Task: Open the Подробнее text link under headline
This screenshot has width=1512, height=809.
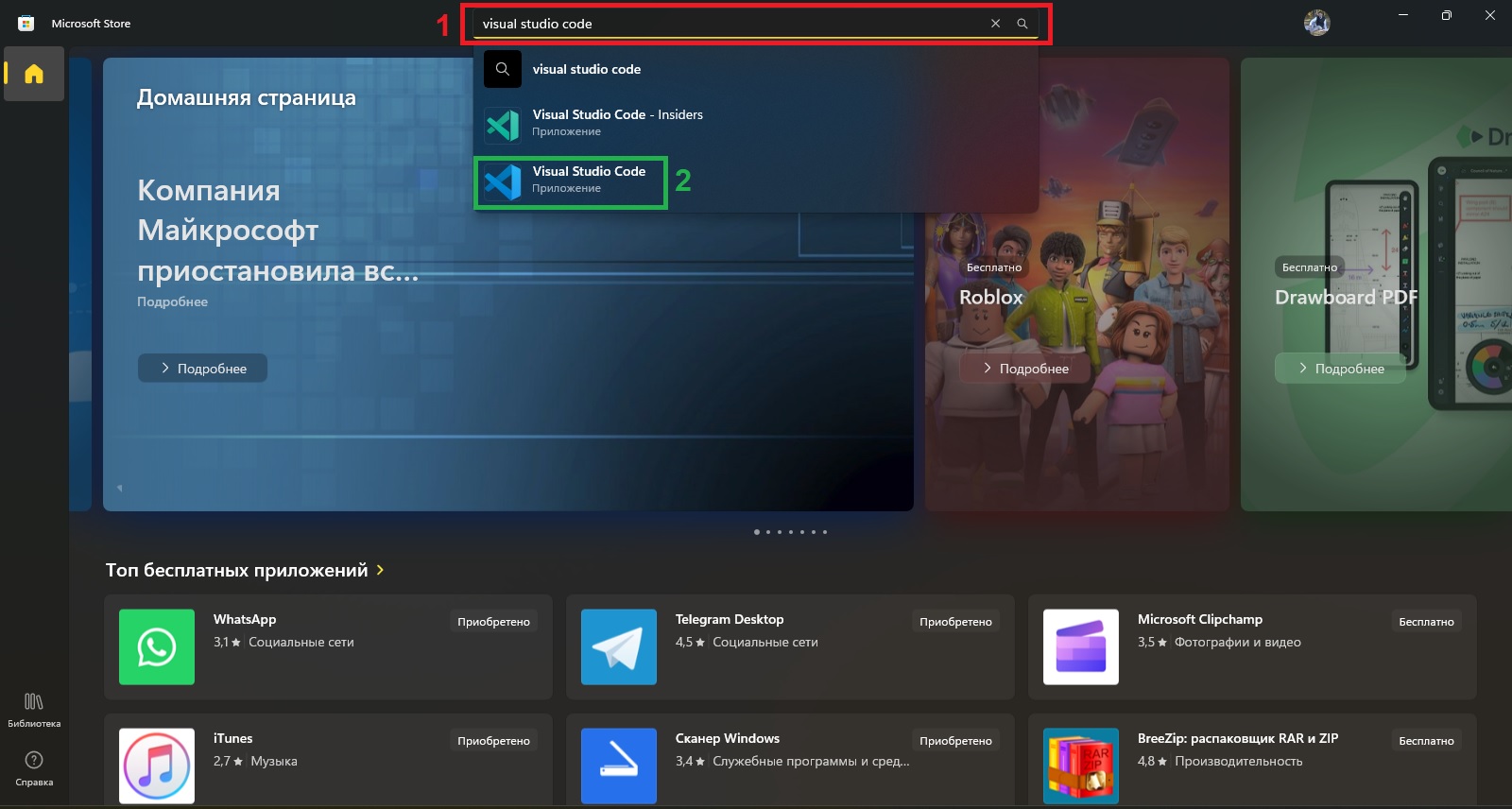Action: point(172,302)
